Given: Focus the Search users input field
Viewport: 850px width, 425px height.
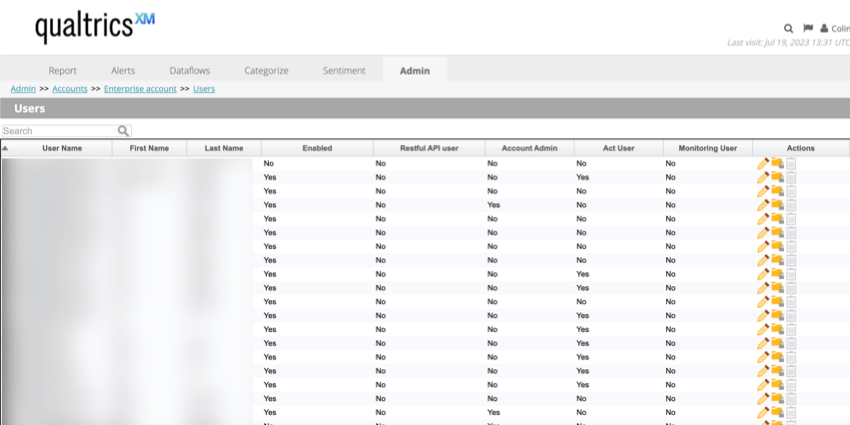Looking at the screenshot, I should [58, 131].
